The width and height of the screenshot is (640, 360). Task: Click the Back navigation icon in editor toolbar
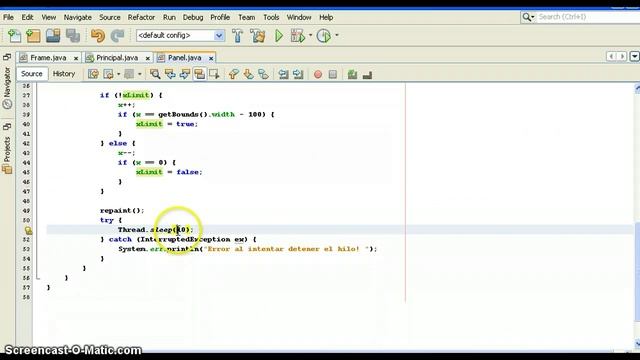(x=109, y=74)
